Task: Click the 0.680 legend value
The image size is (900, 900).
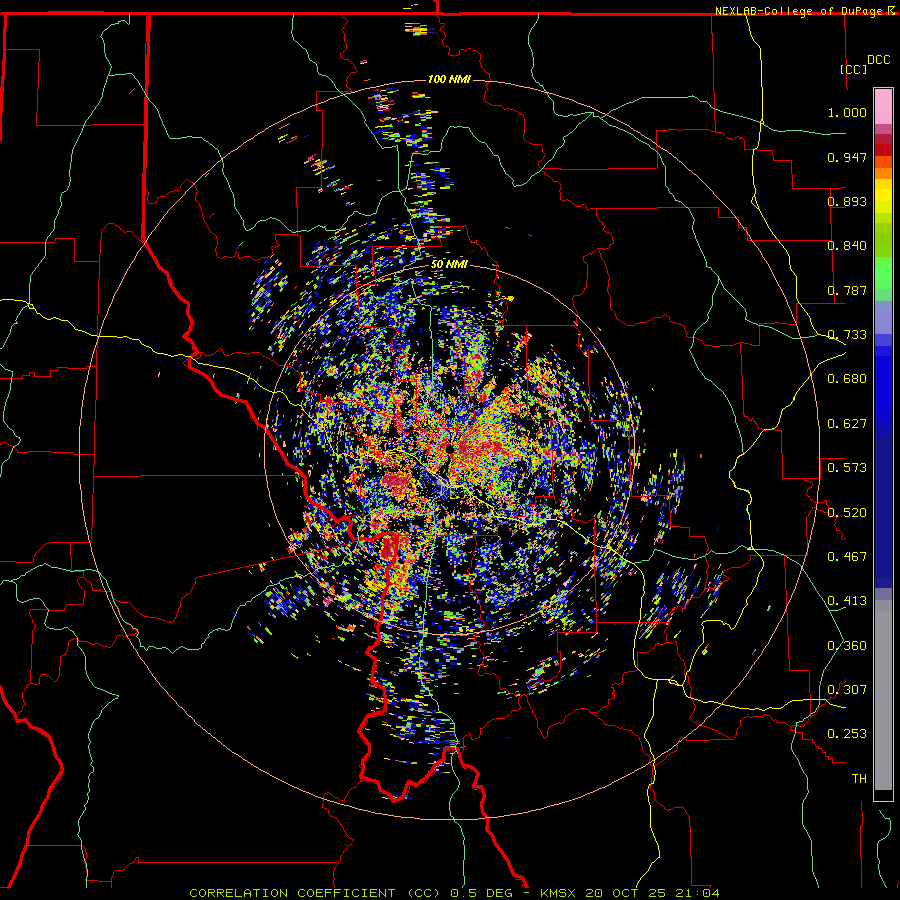Action: point(847,379)
